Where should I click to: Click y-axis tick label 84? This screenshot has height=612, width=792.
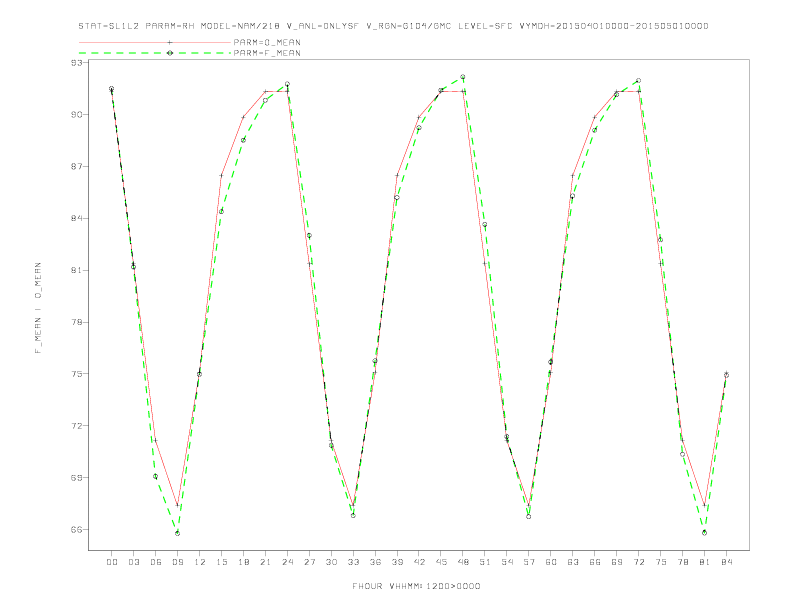coord(77,218)
